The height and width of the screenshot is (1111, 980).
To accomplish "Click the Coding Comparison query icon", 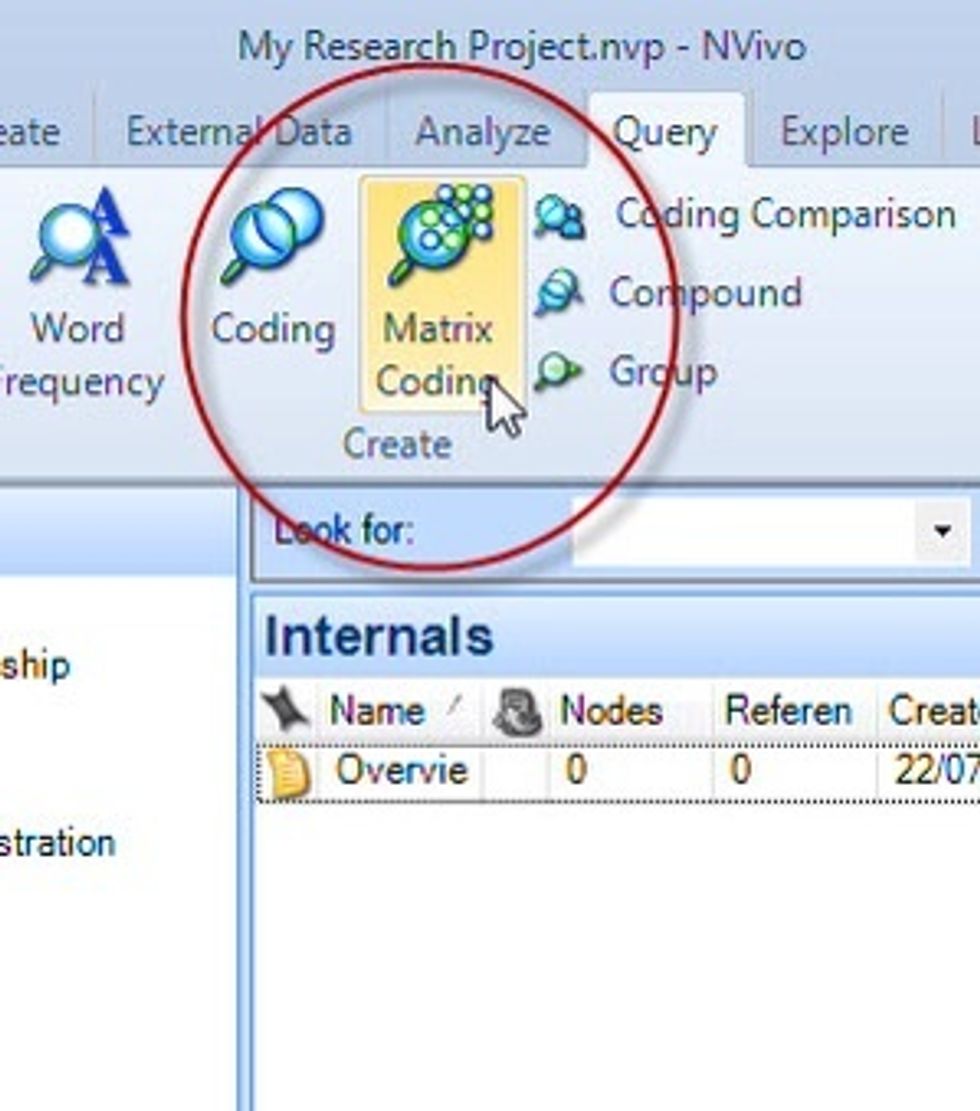I will click(x=560, y=216).
